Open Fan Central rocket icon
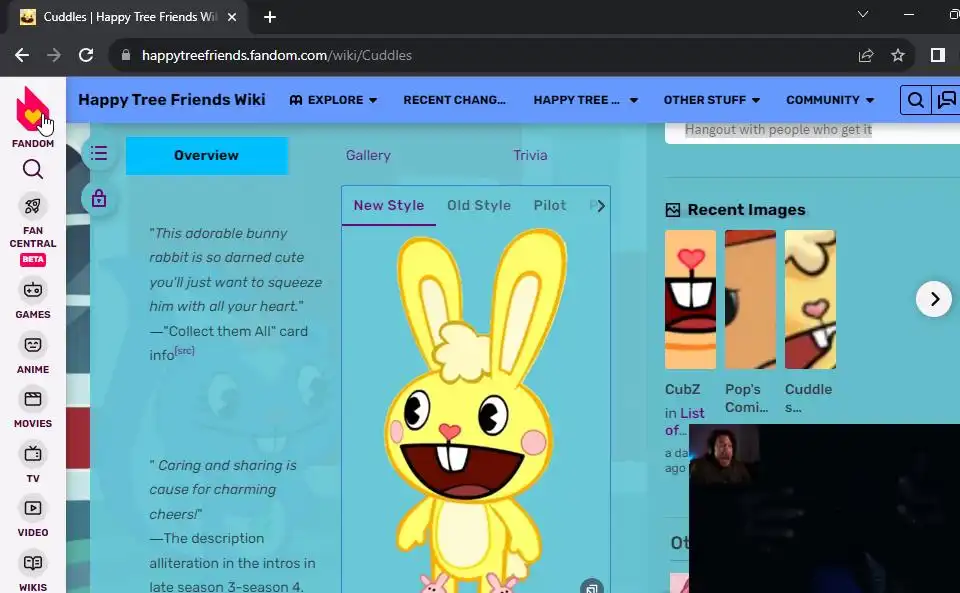Image resolution: width=960 pixels, height=593 pixels. tap(33, 206)
